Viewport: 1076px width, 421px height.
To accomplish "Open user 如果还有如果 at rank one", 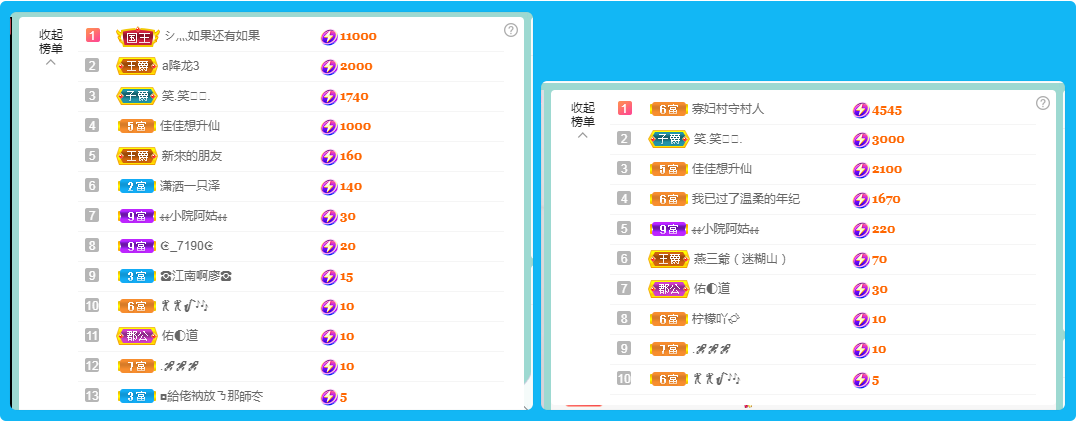I will (212, 36).
